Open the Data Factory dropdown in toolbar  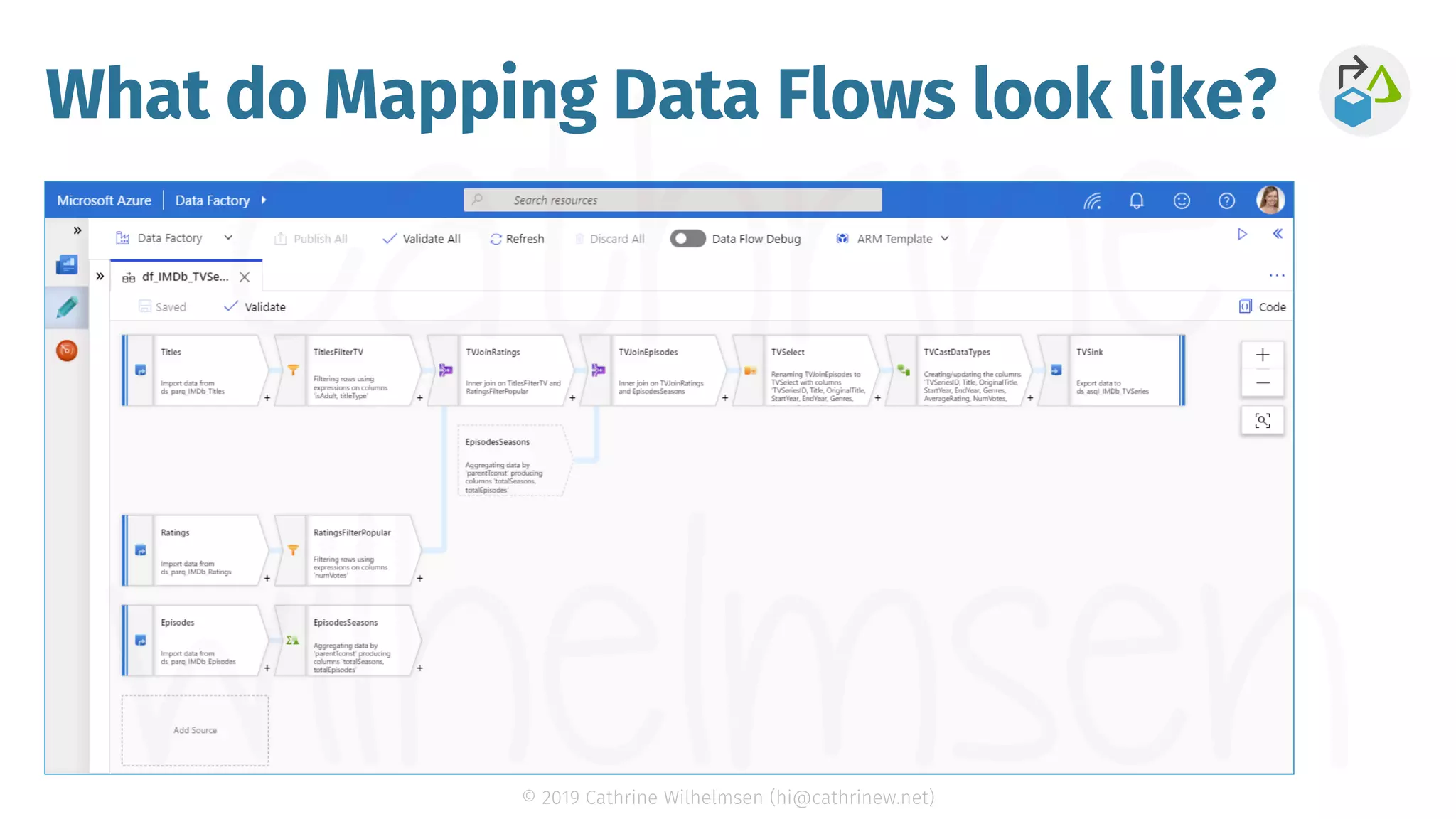coord(174,238)
